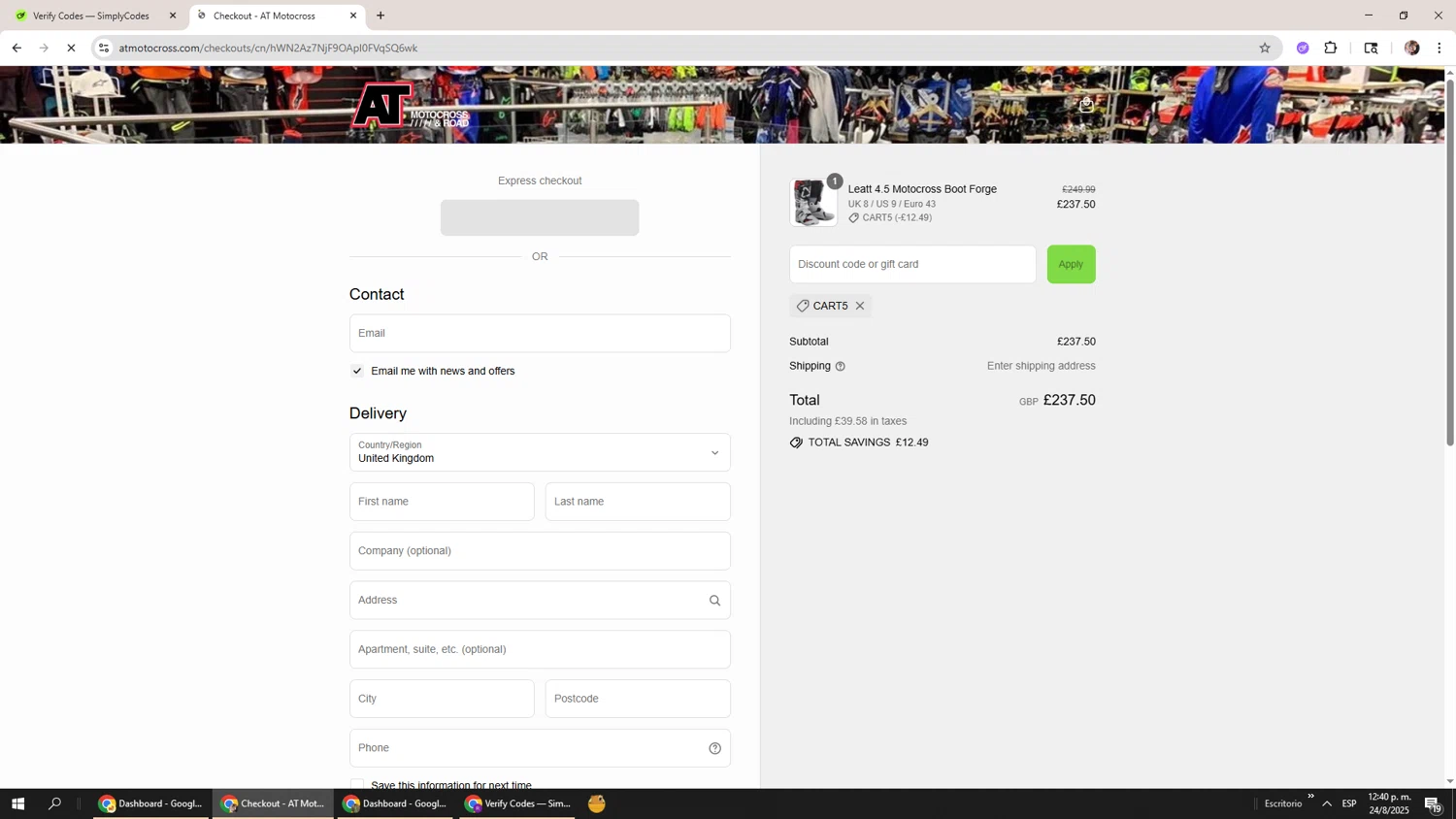Toggle Email me with news and offers
This screenshot has height=819, width=1456.
(x=357, y=371)
